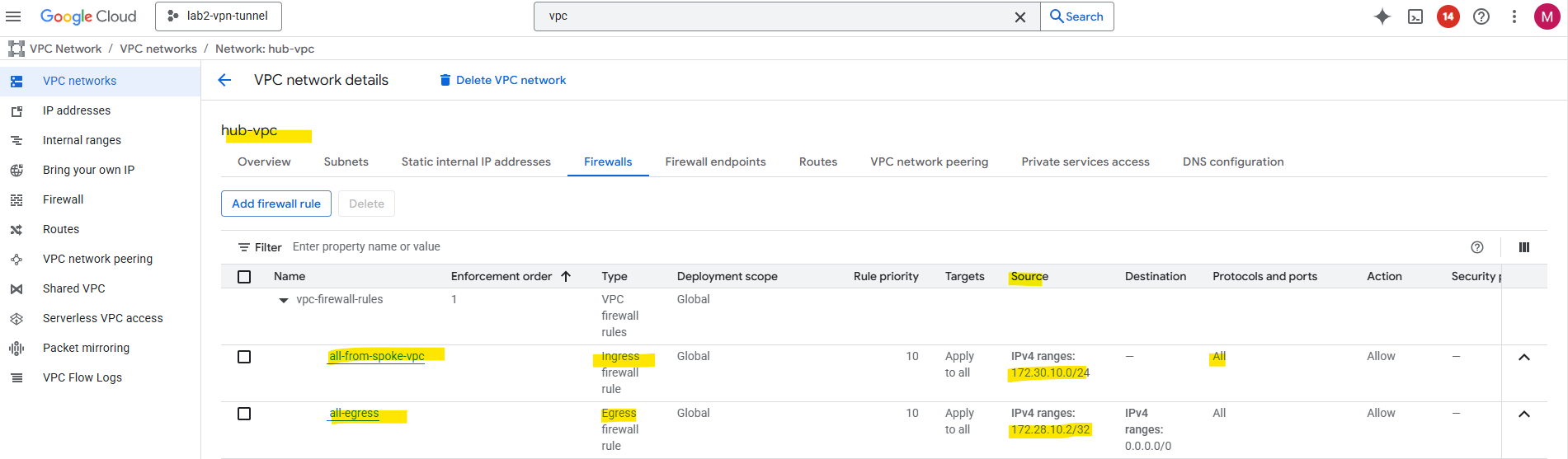Clear the search field with X icon
The width and height of the screenshot is (1568, 459).
coord(1020,16)
